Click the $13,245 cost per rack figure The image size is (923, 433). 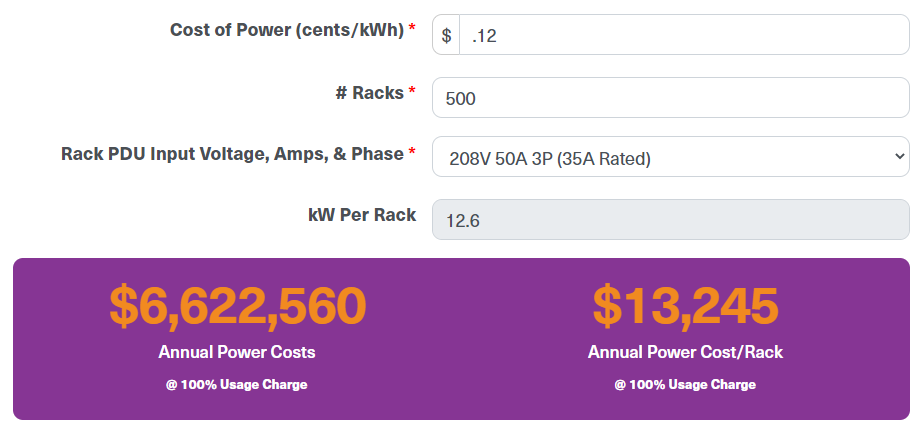pos(685,307)
